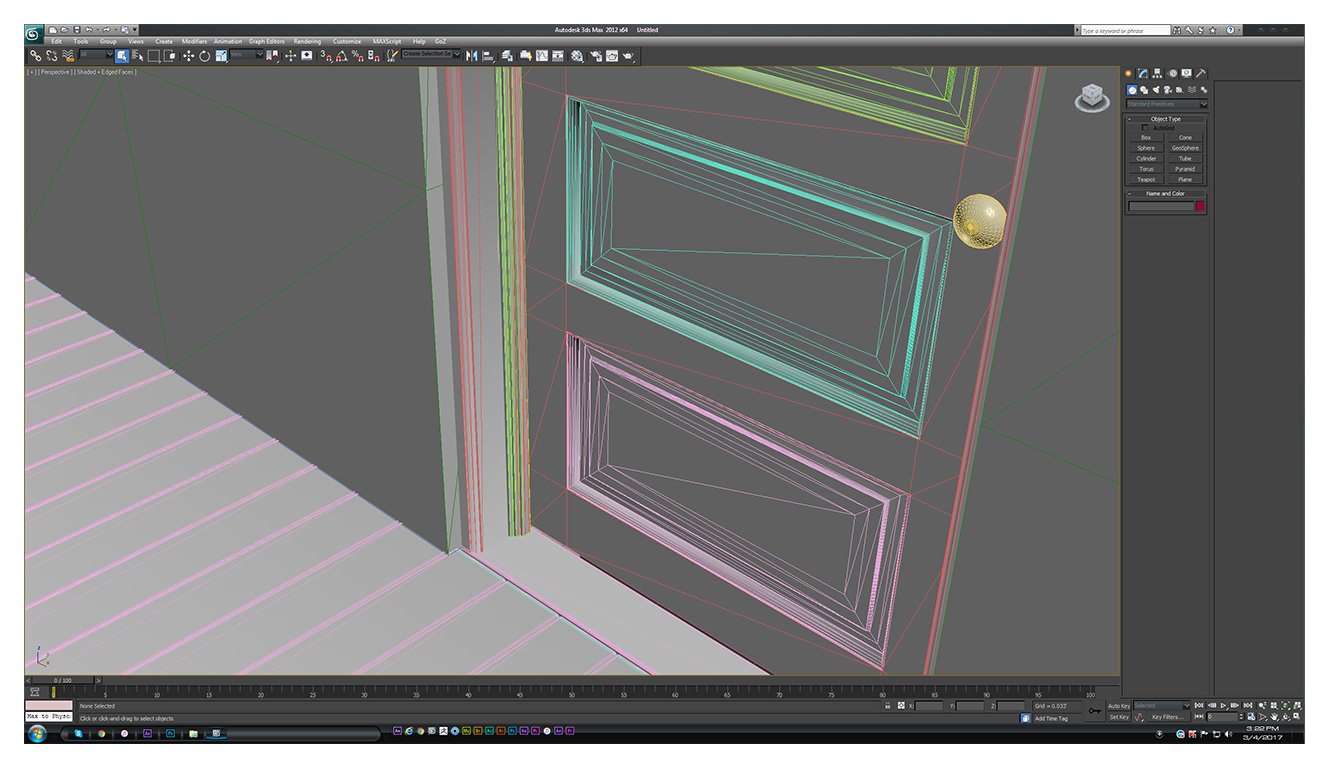Click the Render Setup teapot icon
Screen dimensions: 1328x768
596,55
